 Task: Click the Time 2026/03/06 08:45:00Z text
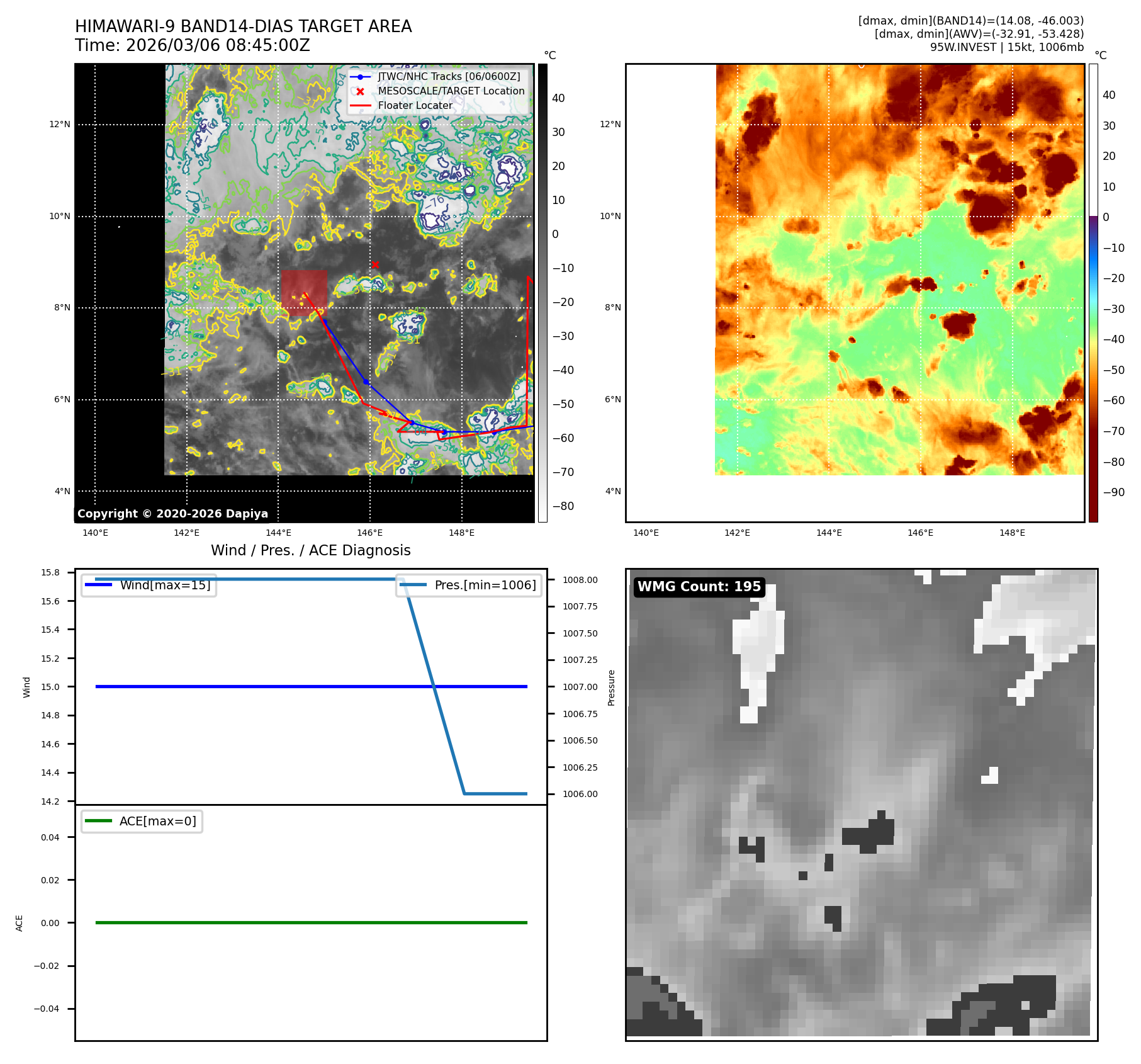192,45
